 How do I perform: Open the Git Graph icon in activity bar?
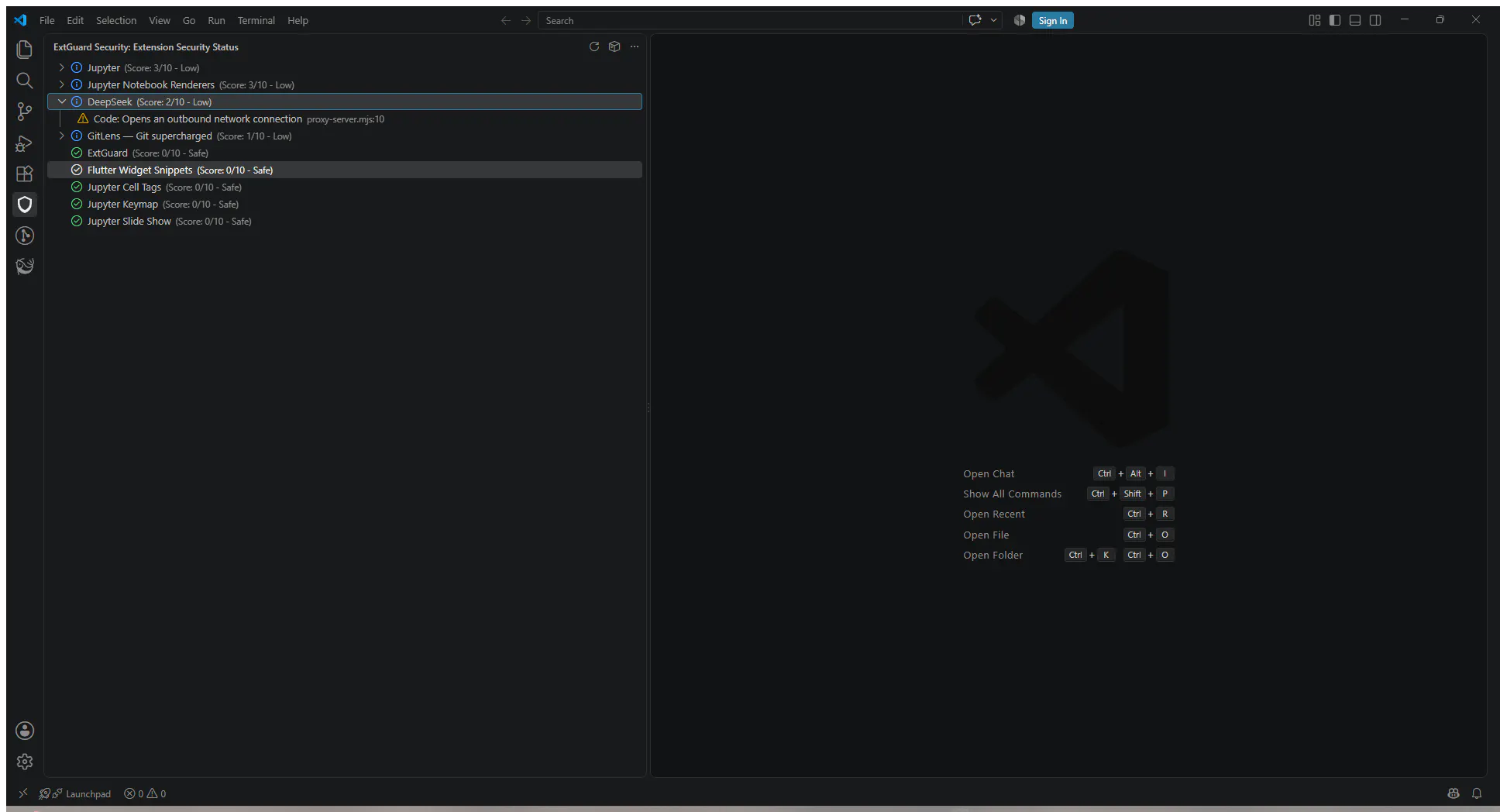point(25,236)
